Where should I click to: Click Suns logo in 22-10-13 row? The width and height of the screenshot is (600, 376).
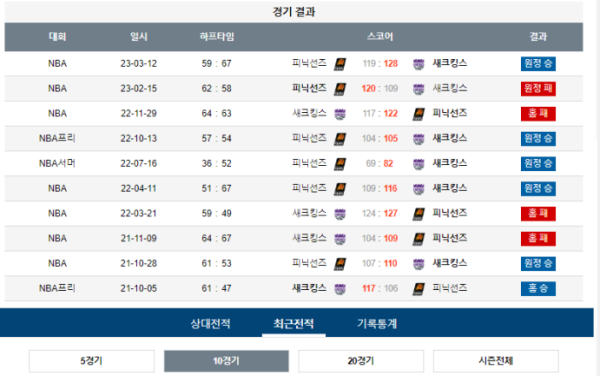point(340,139)
